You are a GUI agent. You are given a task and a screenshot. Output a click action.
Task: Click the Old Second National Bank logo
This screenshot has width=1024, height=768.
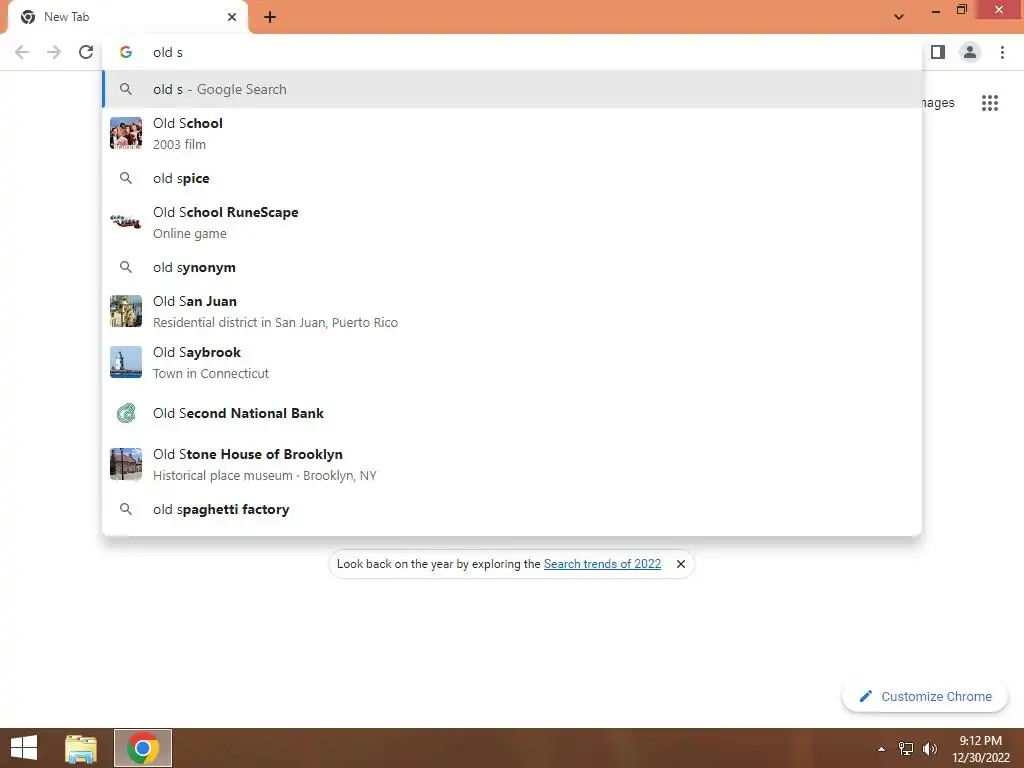point(125,413)
